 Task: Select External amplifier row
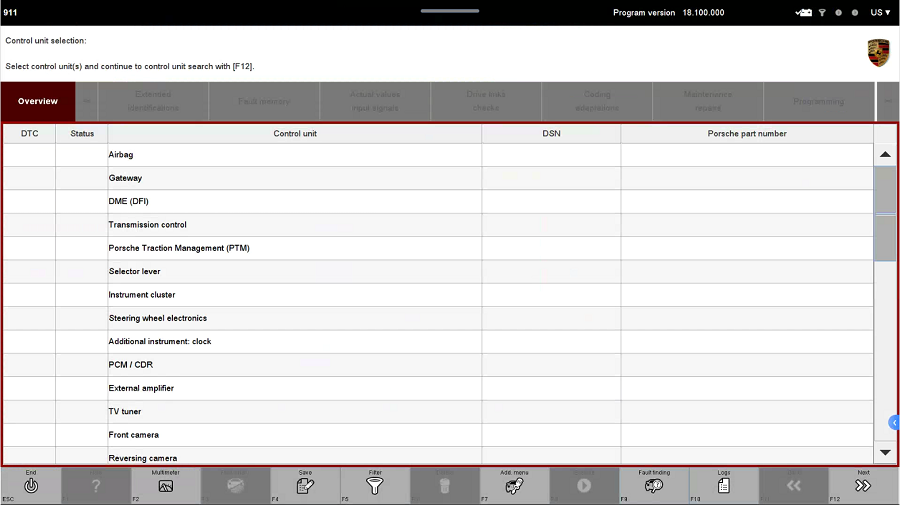coord(439,389)
